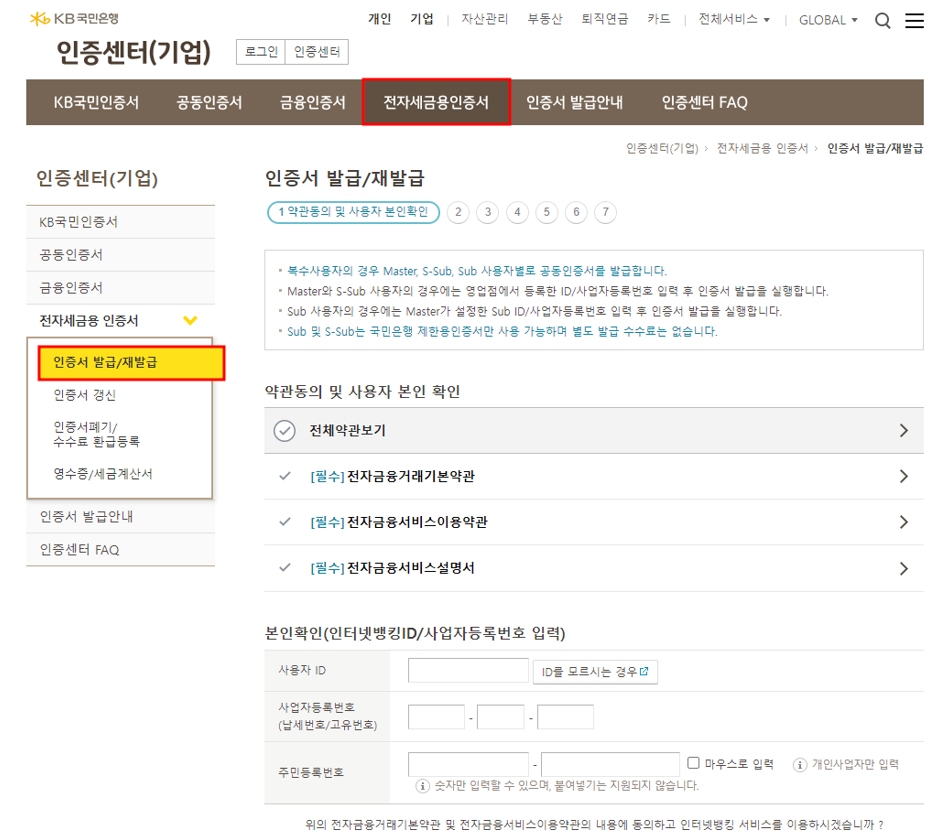Focus second 사업자등록번호 input box
The width and height of the screenshot is (951, 834).
(x=501, y=717)
